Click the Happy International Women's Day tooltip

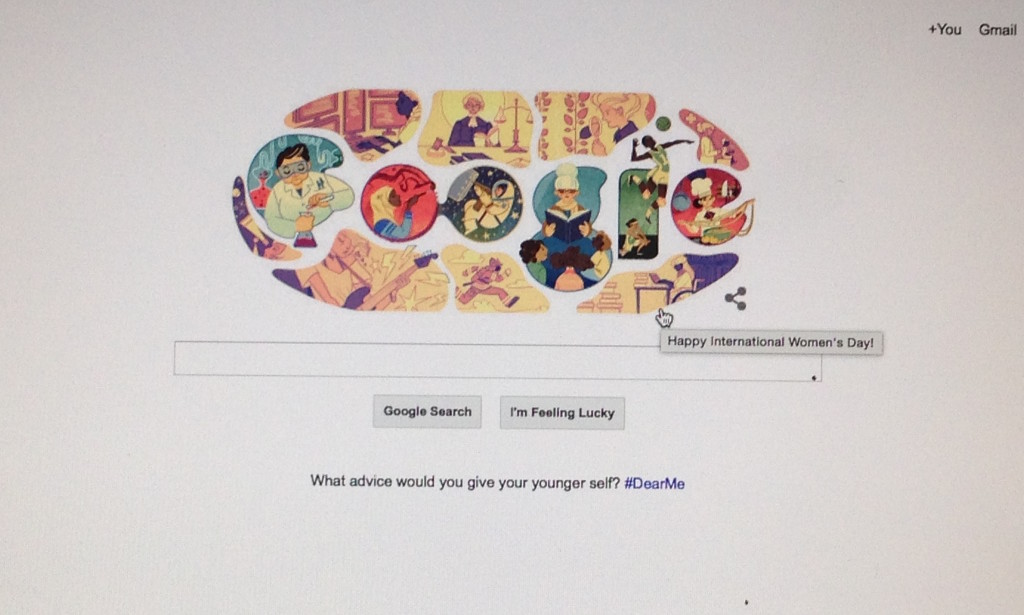(x=771, y=342)
